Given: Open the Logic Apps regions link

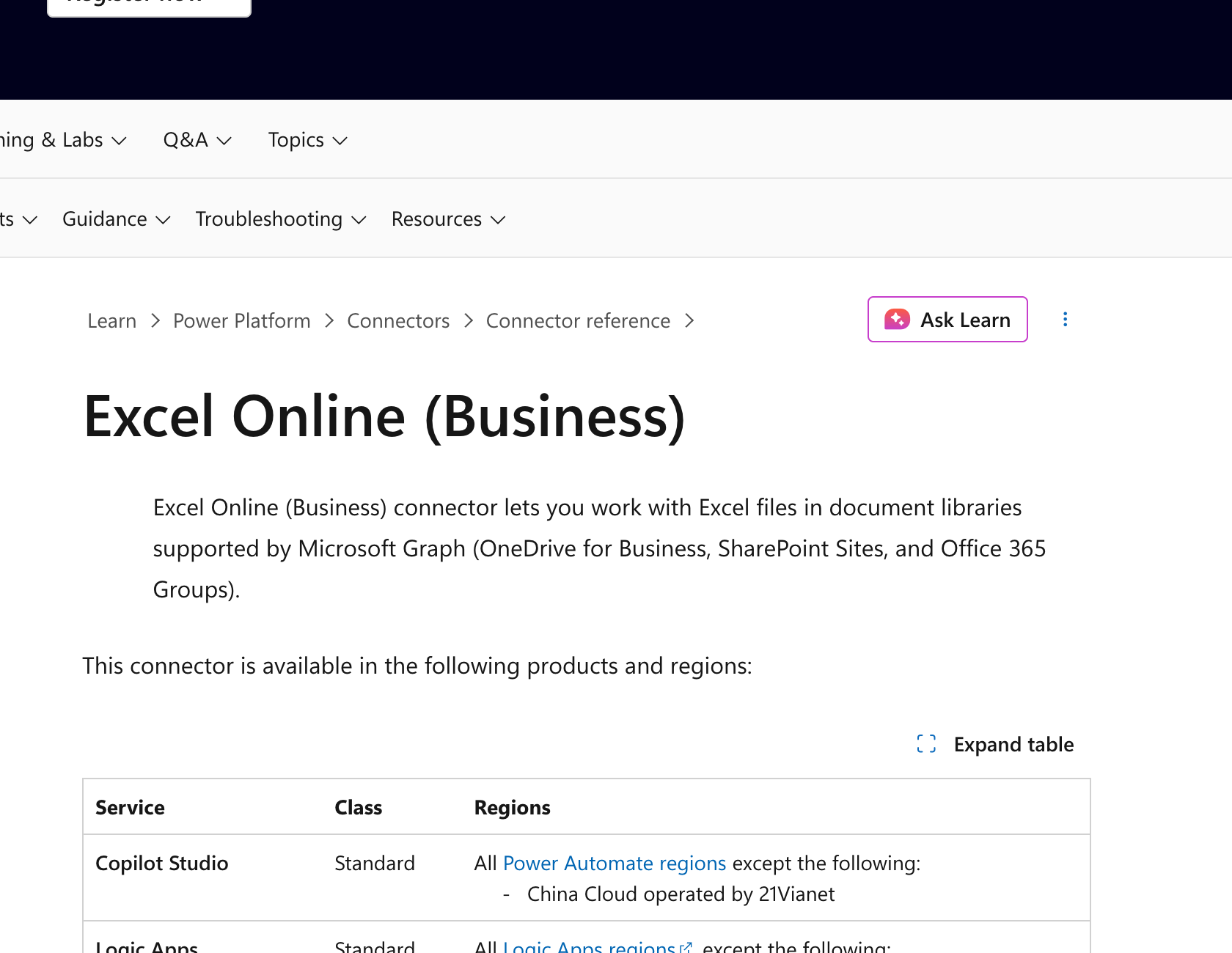Looking at the screenshot, I should point(597,946).
